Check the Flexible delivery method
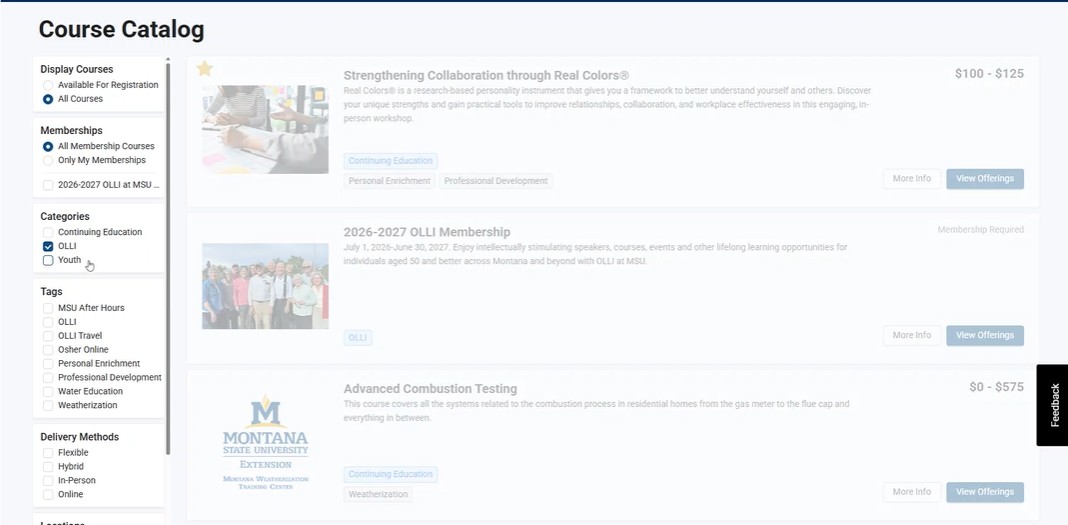 pyautogui.click(x=48, y=453)
